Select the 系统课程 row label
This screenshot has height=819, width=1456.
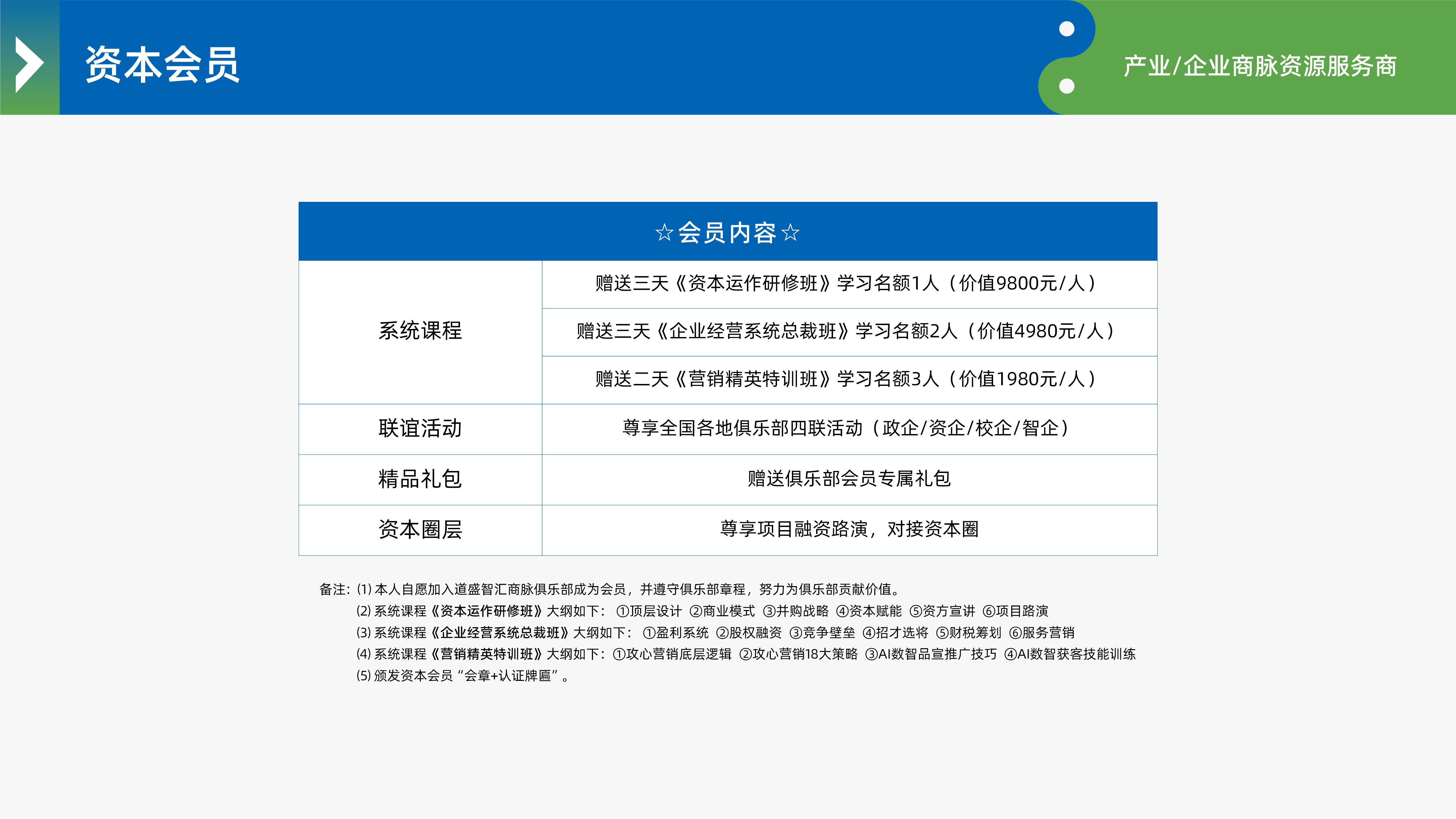click(420, 332)
